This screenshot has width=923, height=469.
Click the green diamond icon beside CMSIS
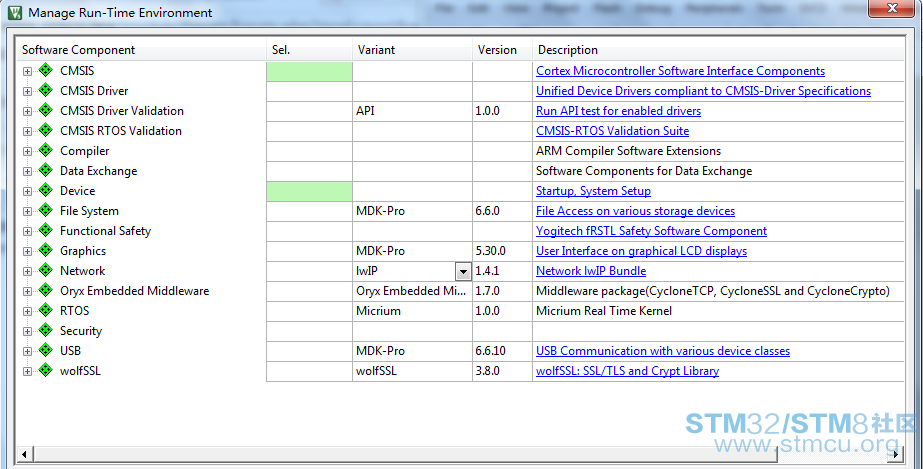pyautogui.click(x=45, y=71)
